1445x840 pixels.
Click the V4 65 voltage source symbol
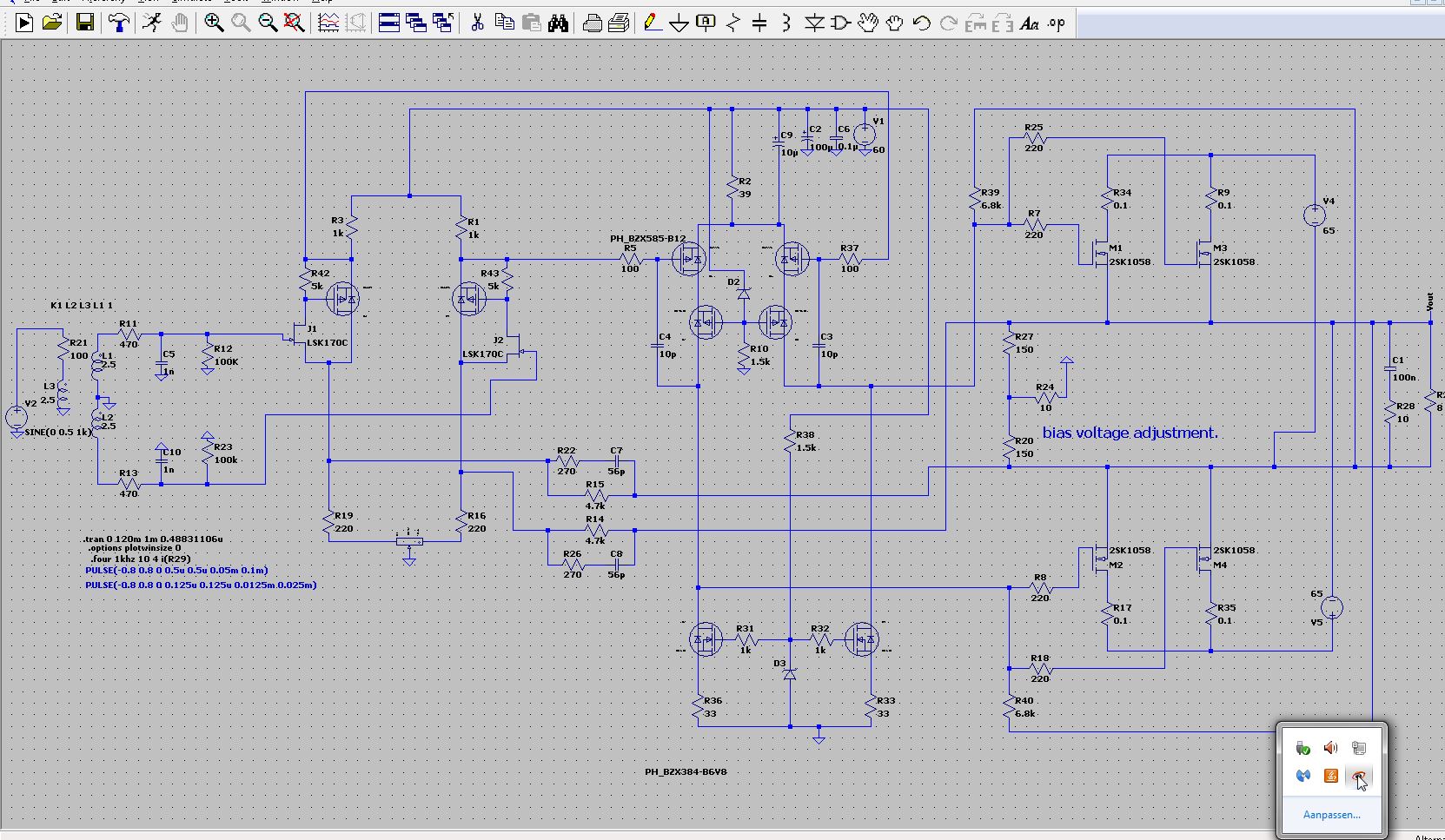click(x=1315, y=215)
